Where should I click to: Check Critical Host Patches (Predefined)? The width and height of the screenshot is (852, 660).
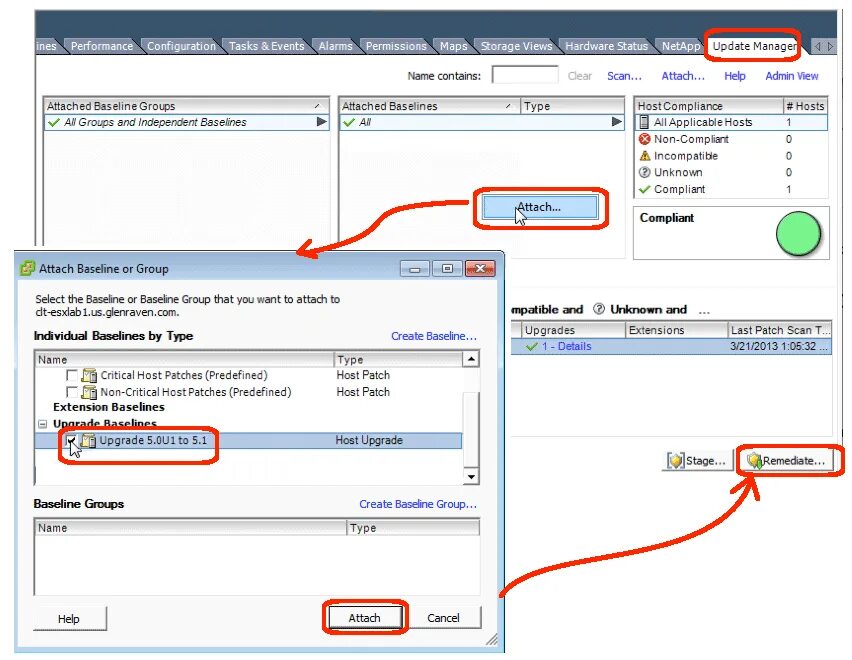[71, 375]
